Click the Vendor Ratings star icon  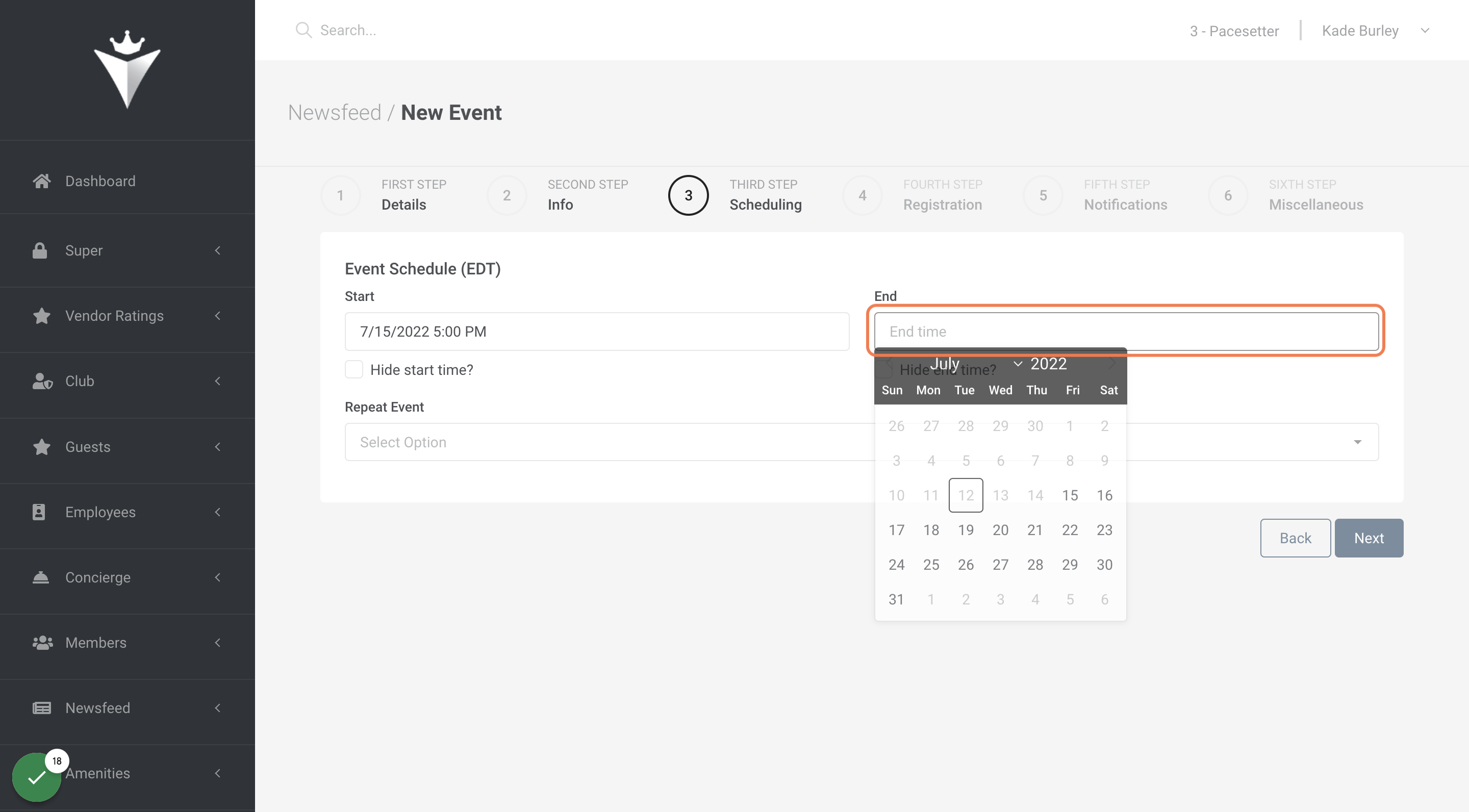click(x=42, y=315)
